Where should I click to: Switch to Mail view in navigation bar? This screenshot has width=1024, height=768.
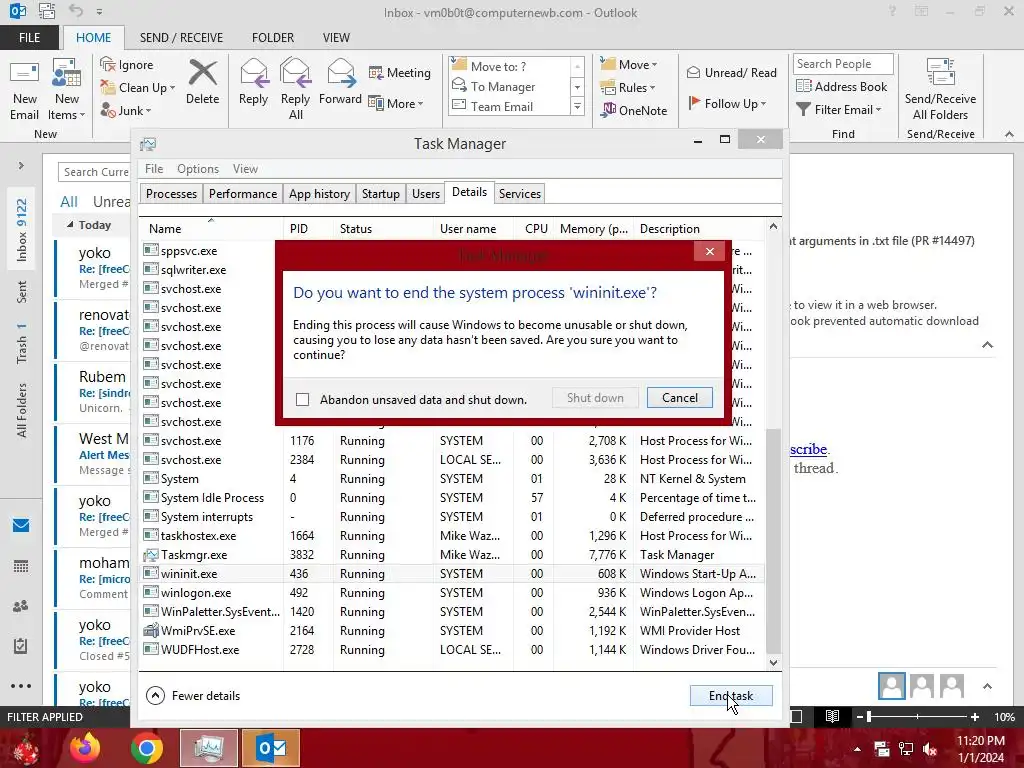click(21, 525)
